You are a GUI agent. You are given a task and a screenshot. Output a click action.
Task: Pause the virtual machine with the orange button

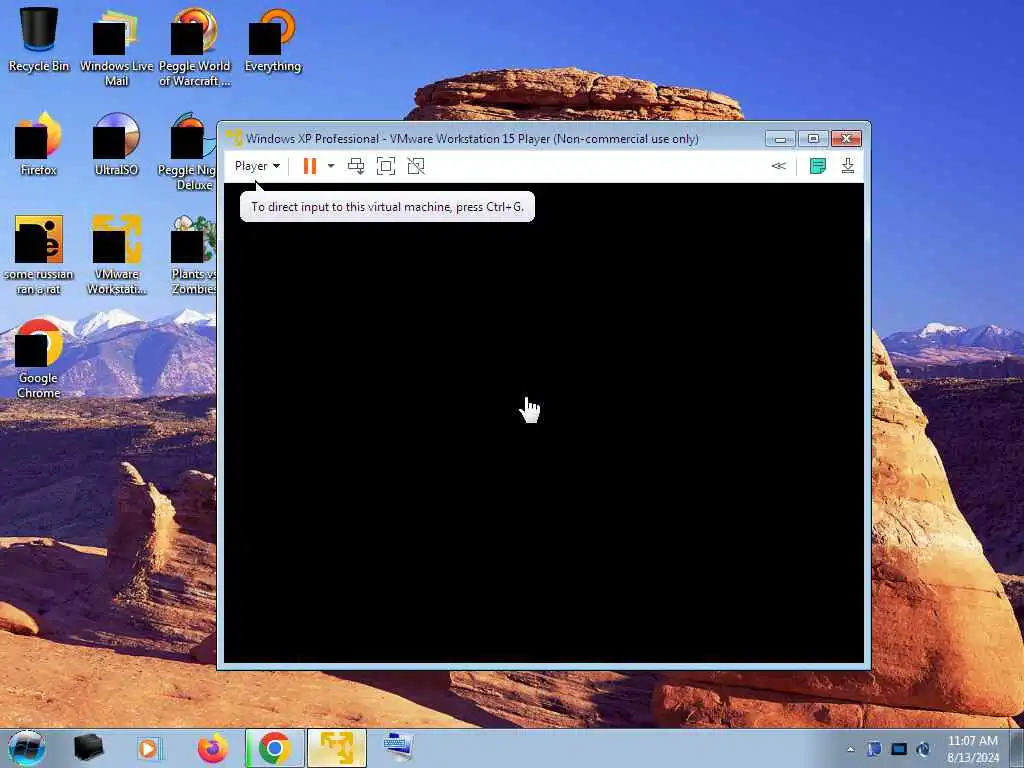point(310,166)
